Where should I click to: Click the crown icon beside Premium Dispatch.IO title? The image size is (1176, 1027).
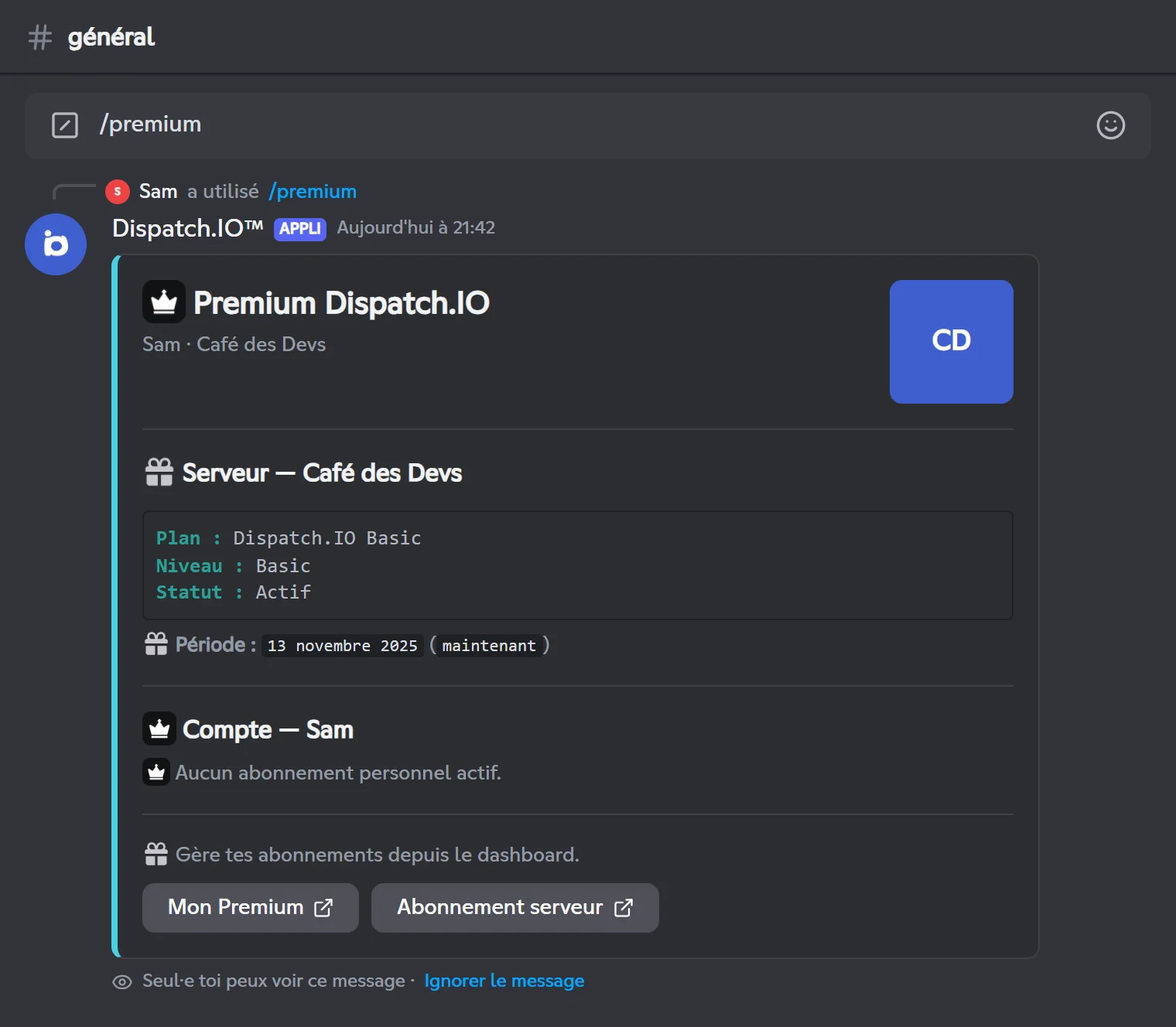point(164,302)
